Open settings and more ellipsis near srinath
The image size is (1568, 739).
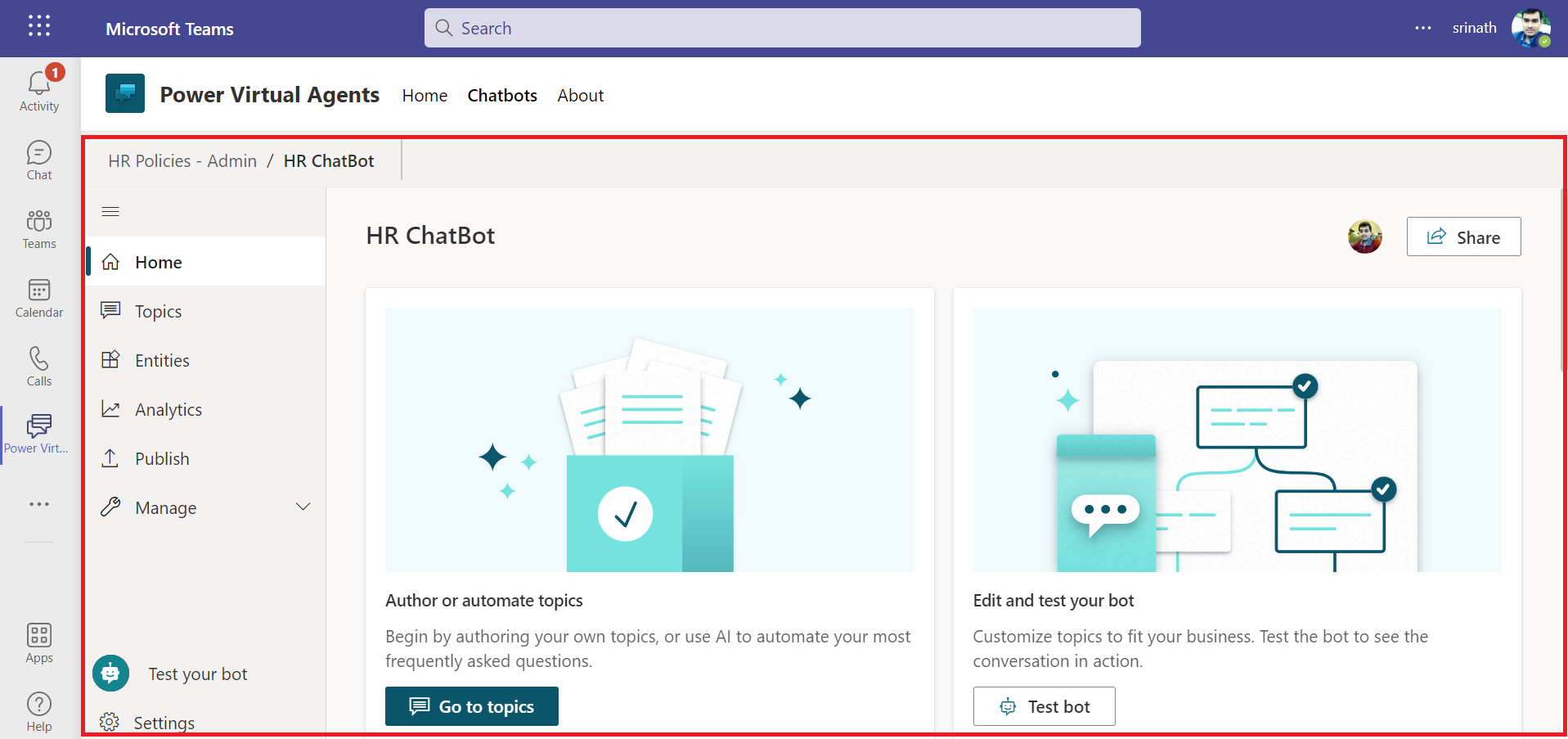coord(1423,28)
